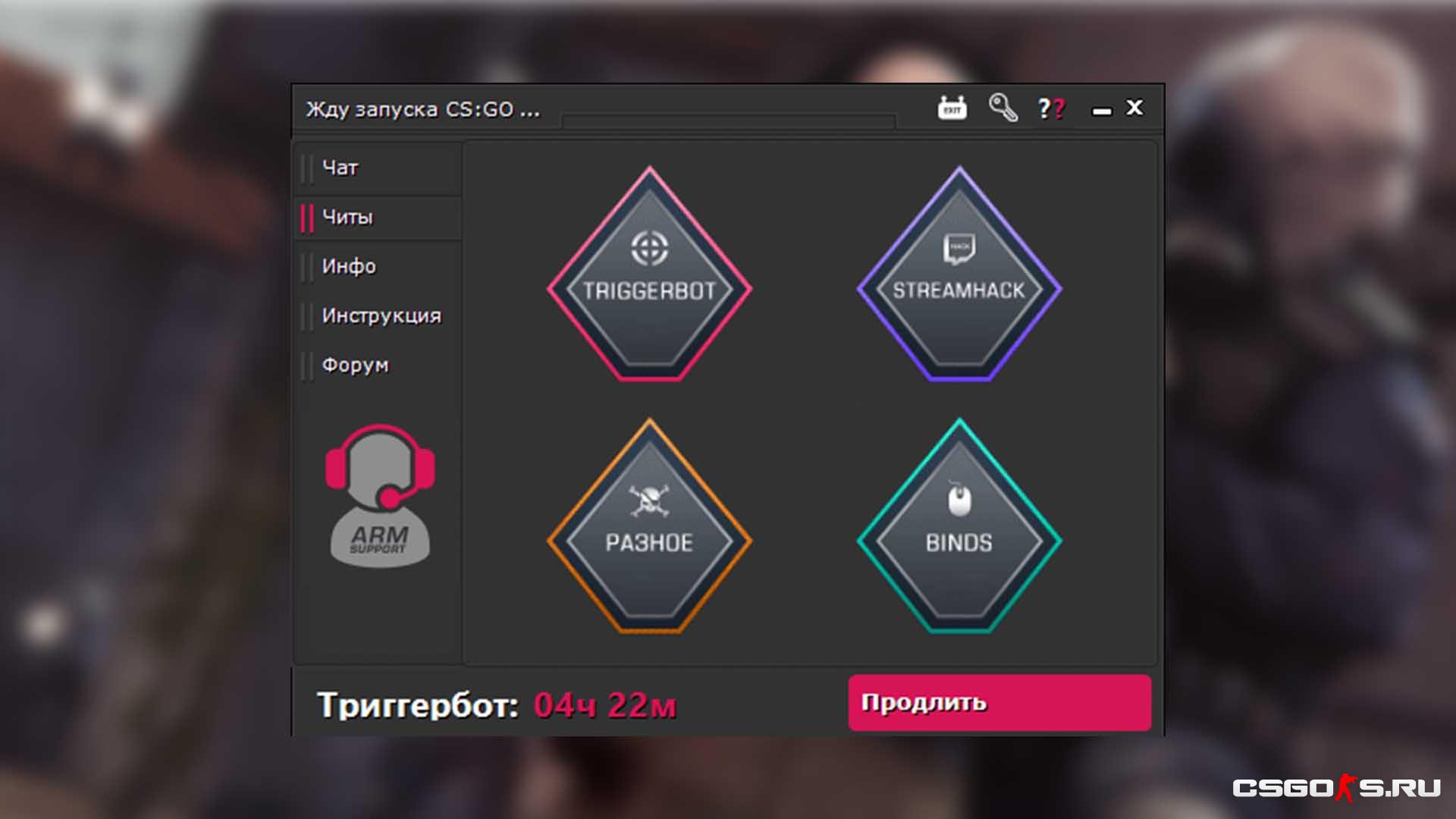
Task: Open the Streamhack diamond tile
Action: pyautogui.click(x=959, y=275)
